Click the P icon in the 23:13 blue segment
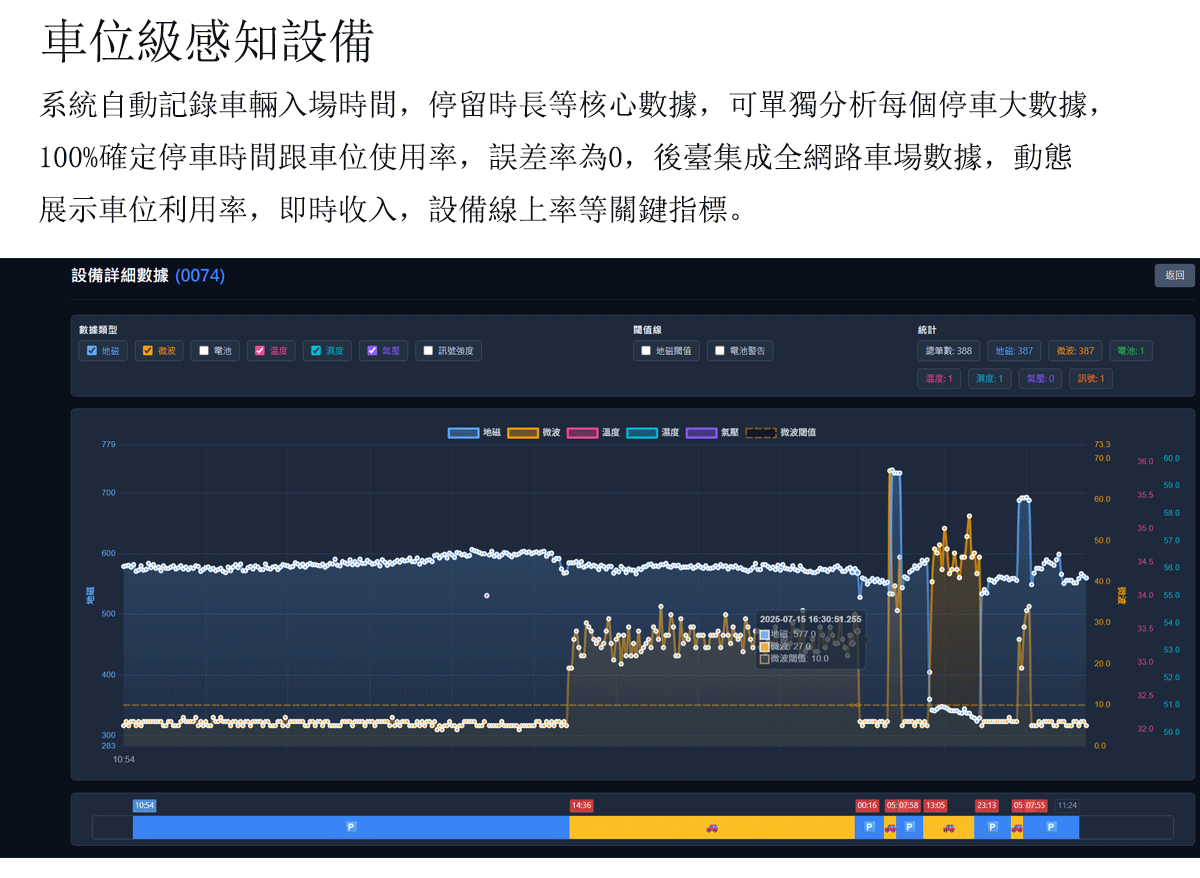Screen dimensions: 1200x878 click(x=992, y=827)
